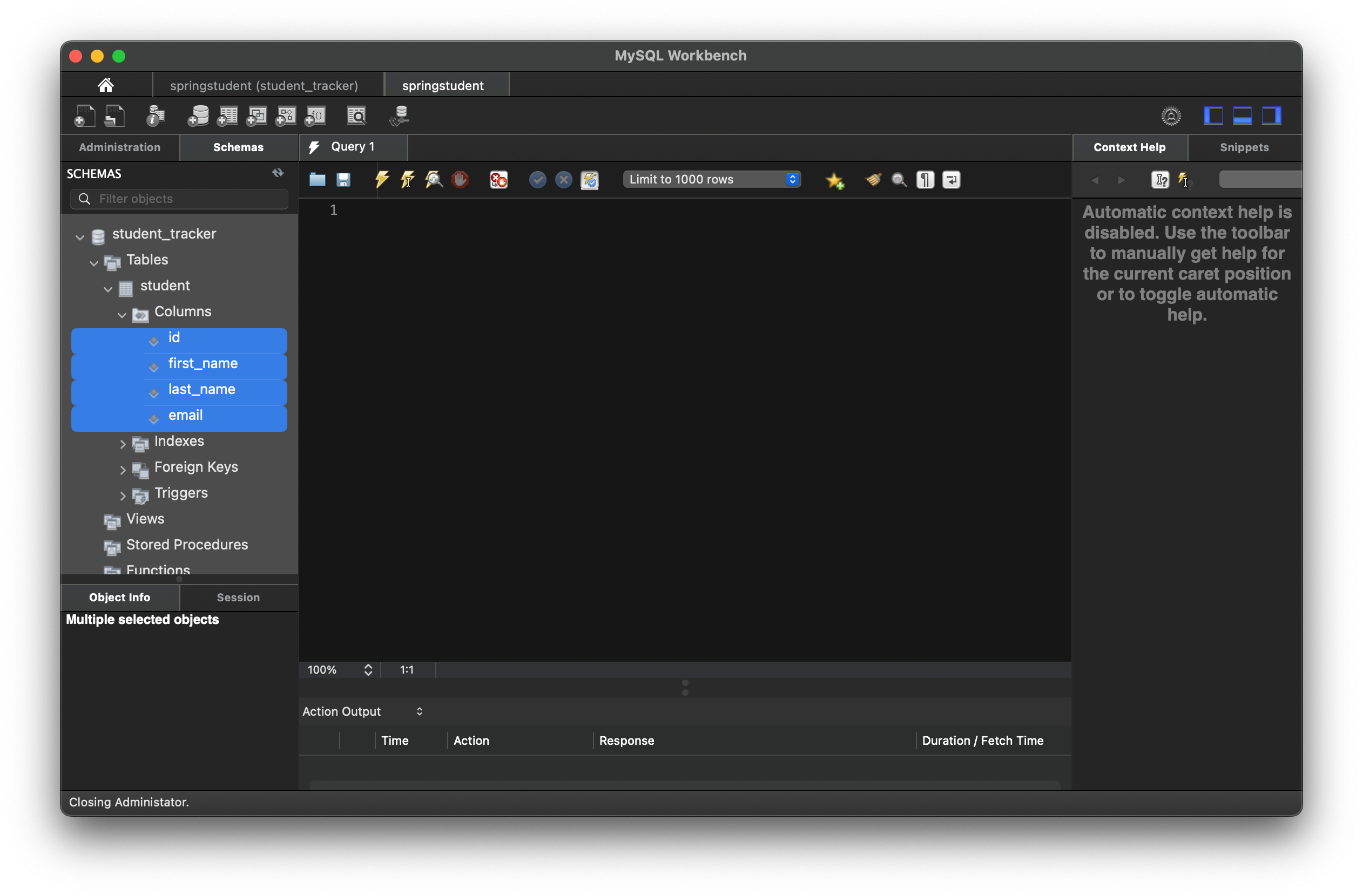The height and width of the screenshot is (896, 1363).
Task: Click the Beautify query broom icon
Action: pos(873,179)
